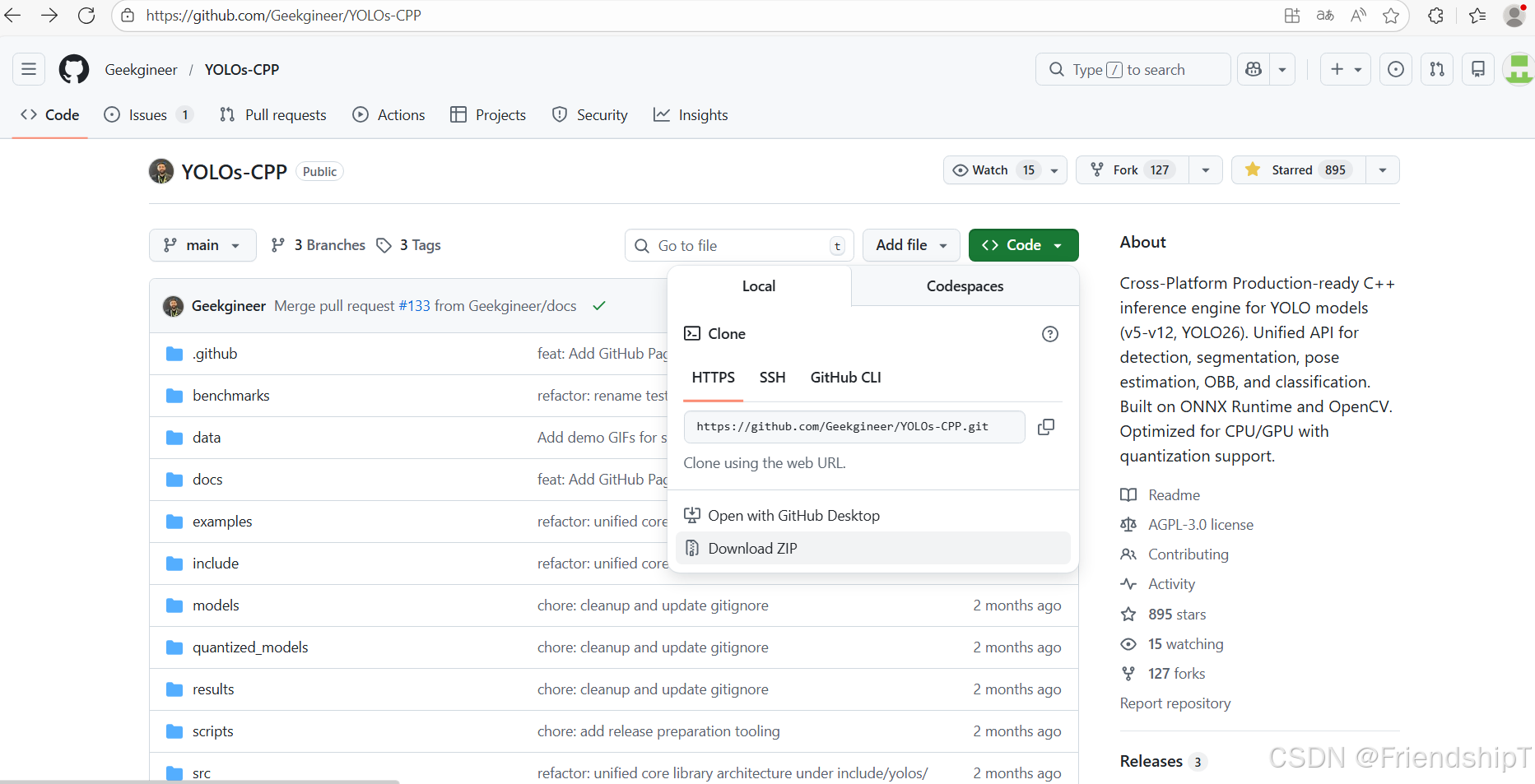
Task: Open the create new plus dropdown
Action: [x=1346, y=69]
